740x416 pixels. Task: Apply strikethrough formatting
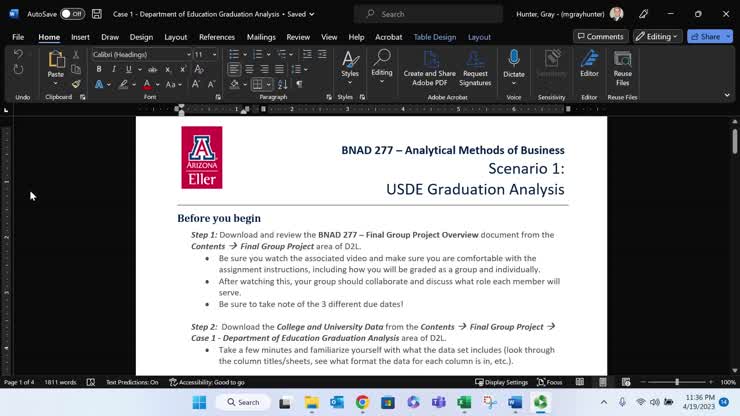point(152,69)
